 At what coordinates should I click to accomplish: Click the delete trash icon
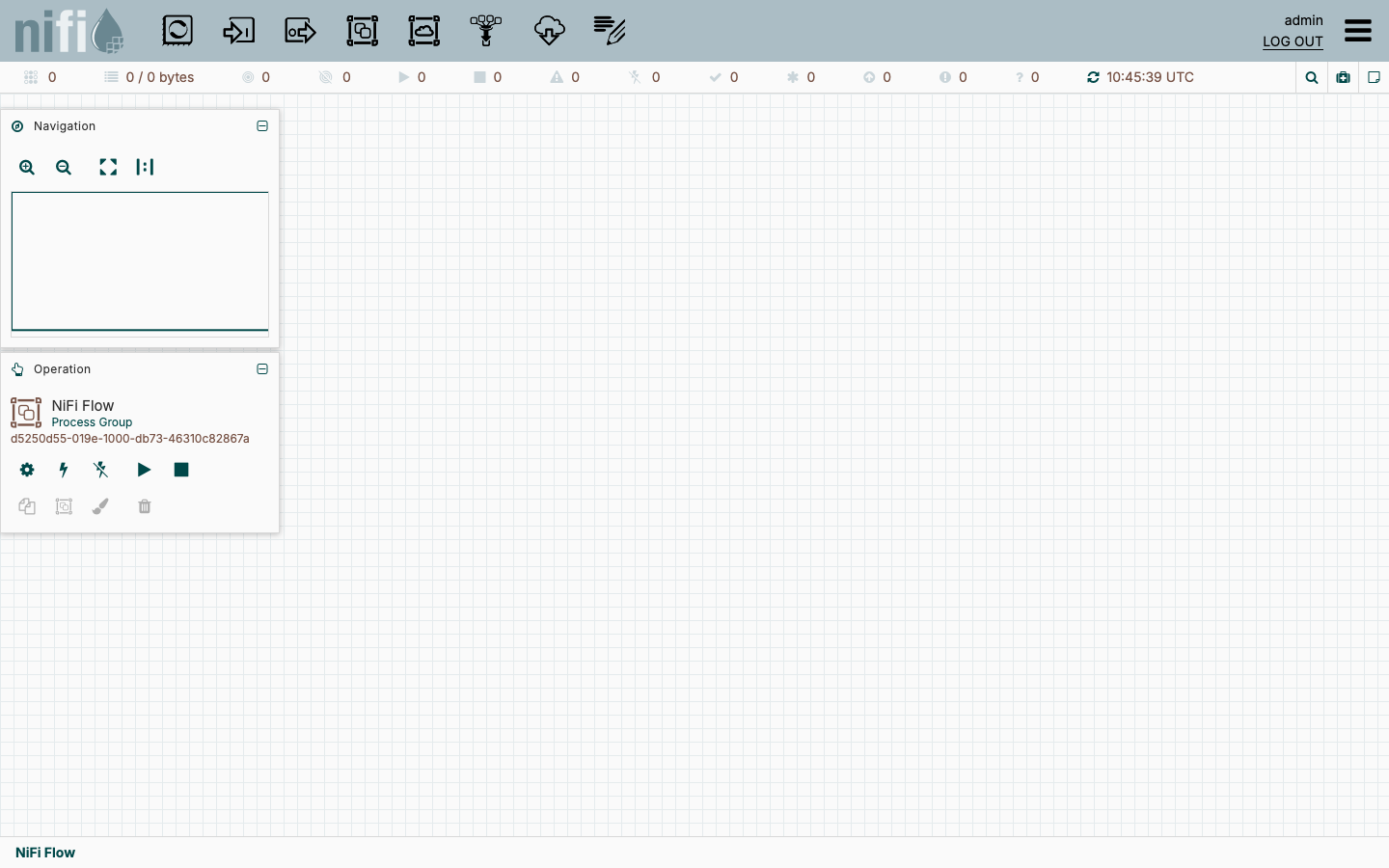click(x=145, y=506)
